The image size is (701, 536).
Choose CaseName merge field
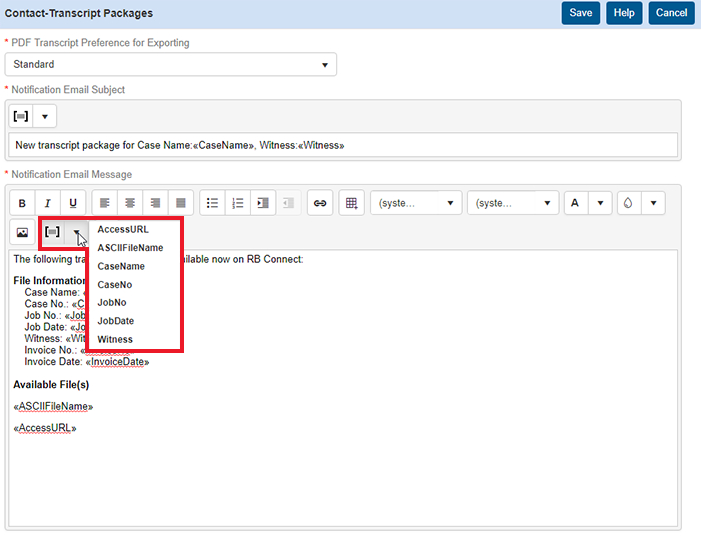point(134,266)
